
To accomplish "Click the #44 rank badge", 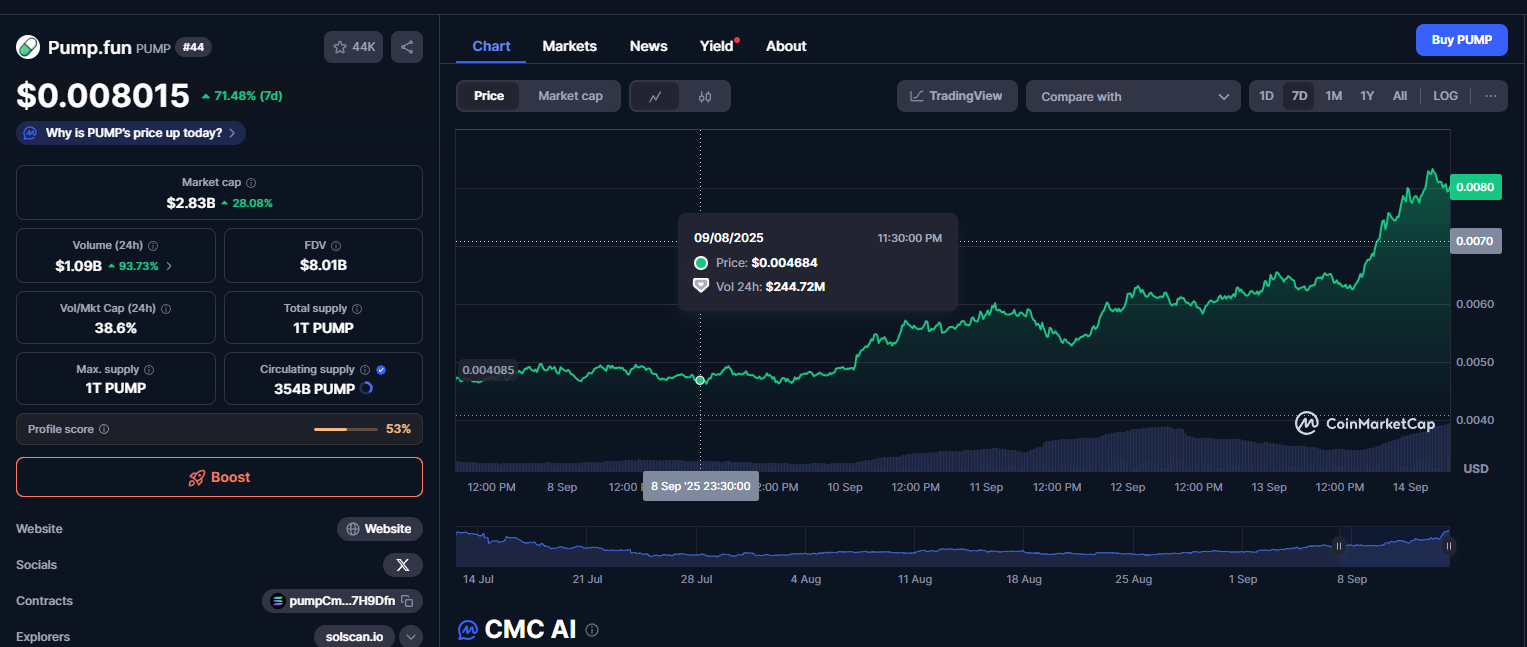I will tap(193, 47).
